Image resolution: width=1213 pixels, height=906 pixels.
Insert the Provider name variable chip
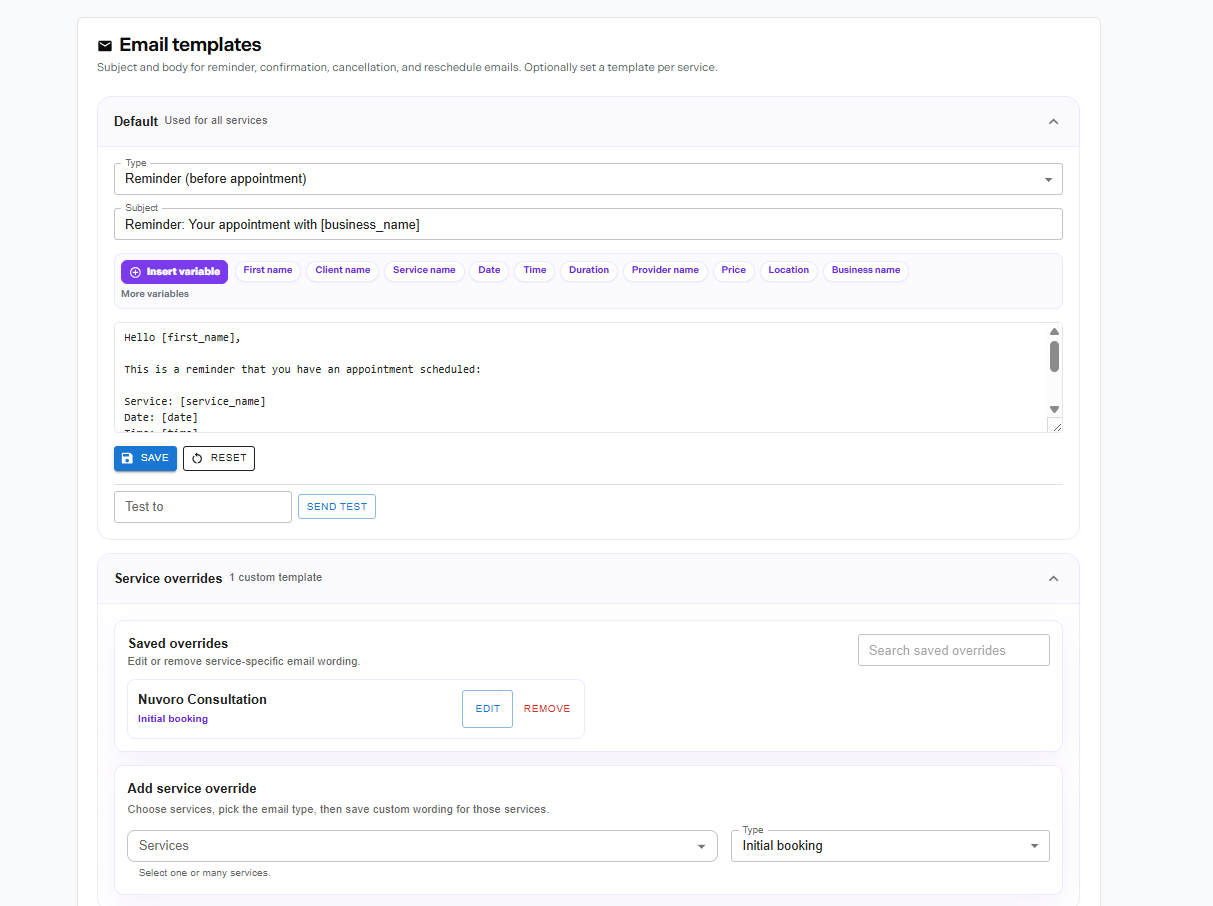click(665, 271)
